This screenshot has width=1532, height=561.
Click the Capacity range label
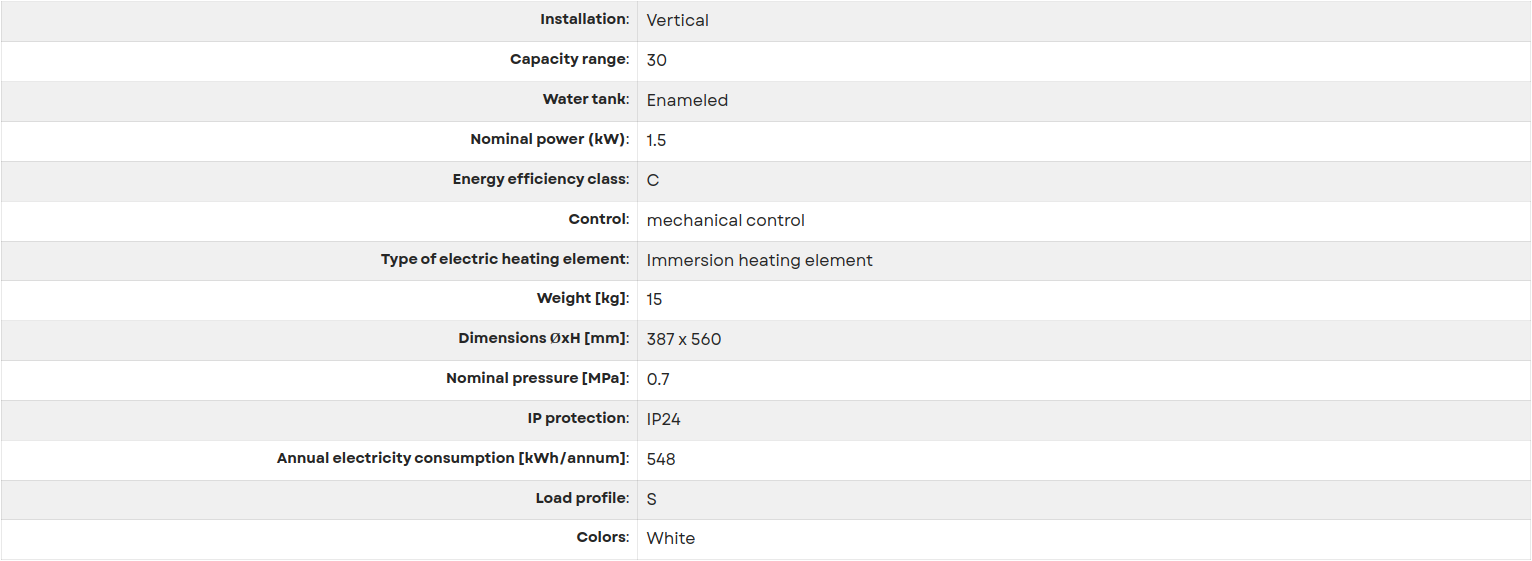(x=570, y=60)
